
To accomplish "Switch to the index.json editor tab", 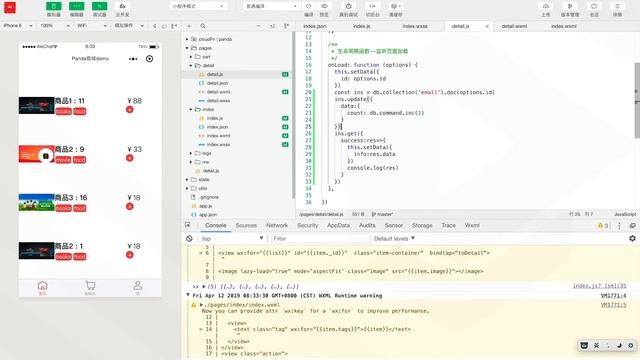I will point(315,26).
